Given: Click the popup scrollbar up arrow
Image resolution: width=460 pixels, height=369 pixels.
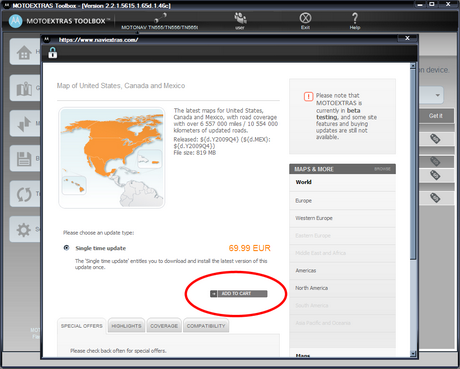Looking at the screenshot, I should [413, 66].
